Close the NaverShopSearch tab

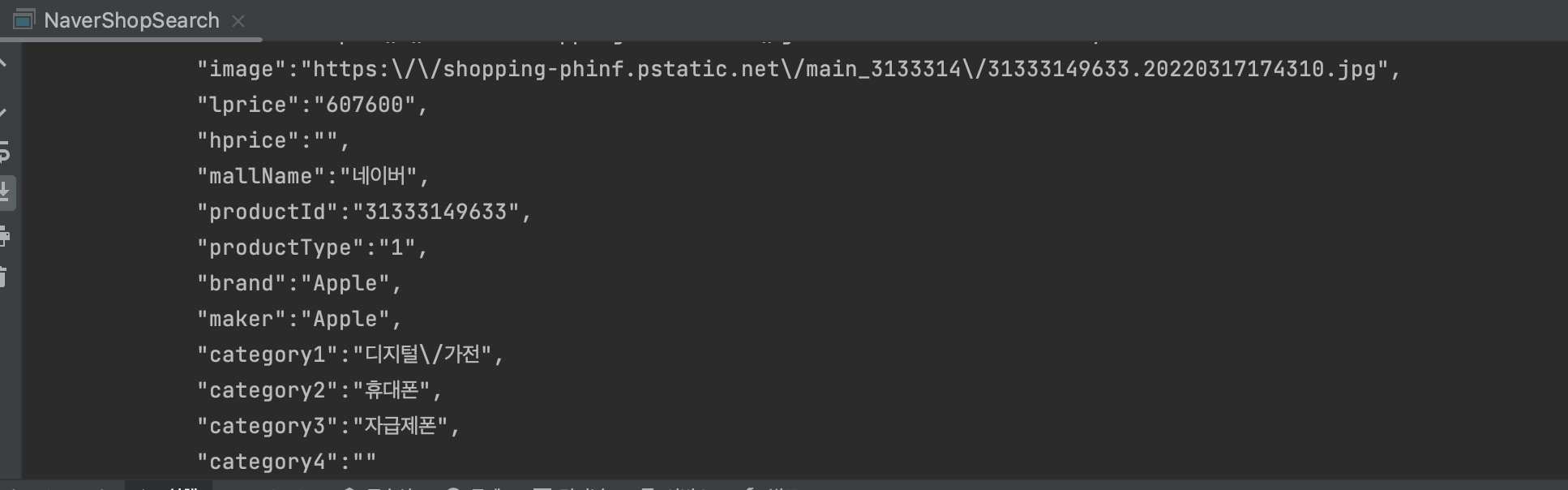click(238, 21)
